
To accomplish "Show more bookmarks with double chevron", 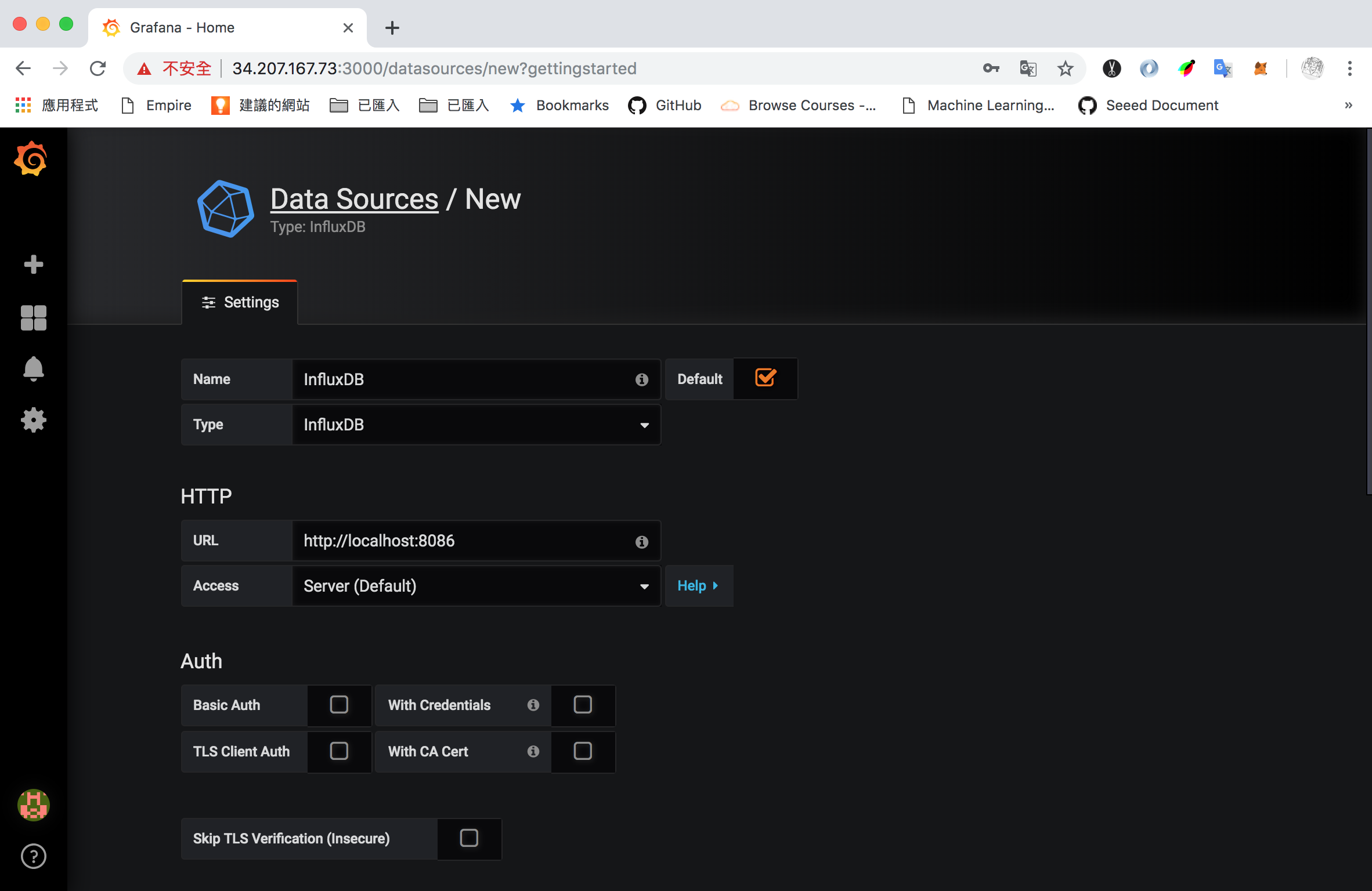I will tap(1349, 105).
